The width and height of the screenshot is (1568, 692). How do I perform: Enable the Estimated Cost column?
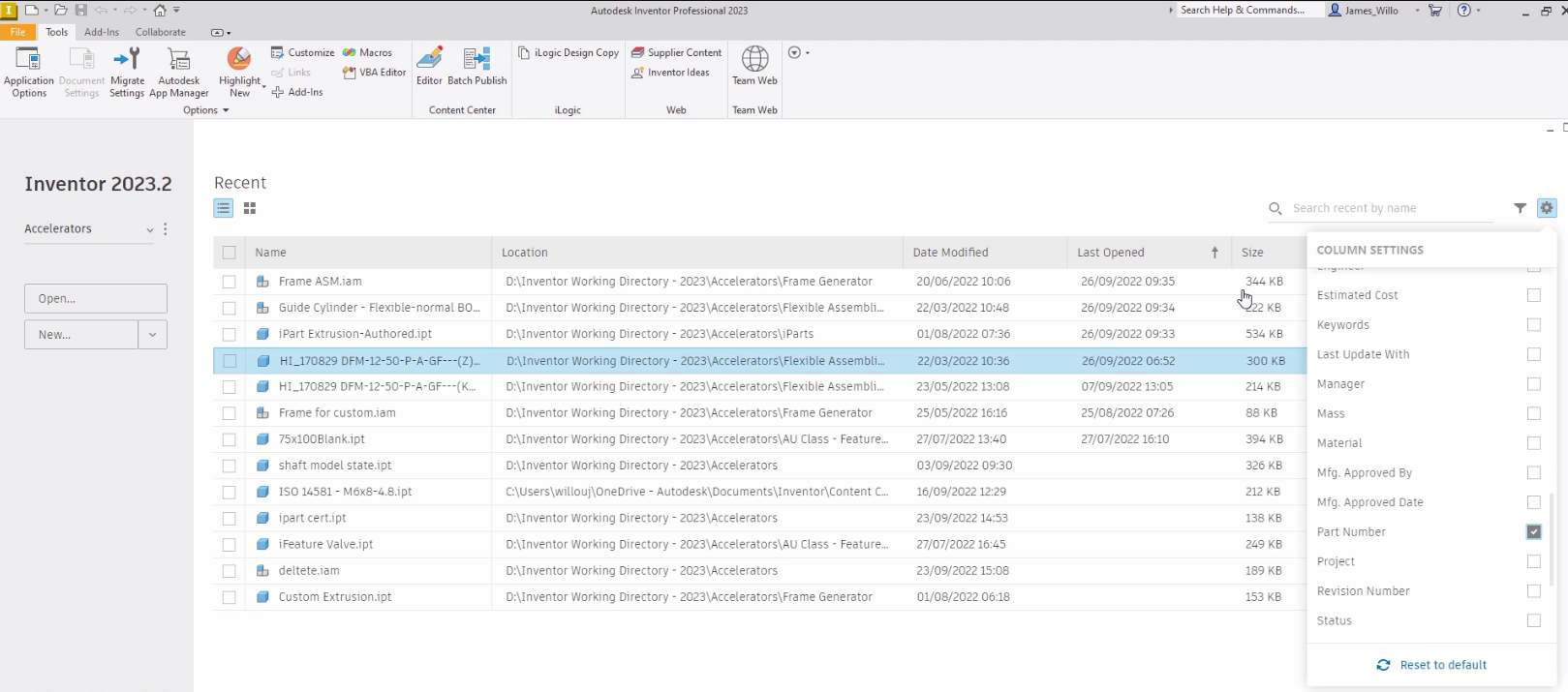[1533, 295]
